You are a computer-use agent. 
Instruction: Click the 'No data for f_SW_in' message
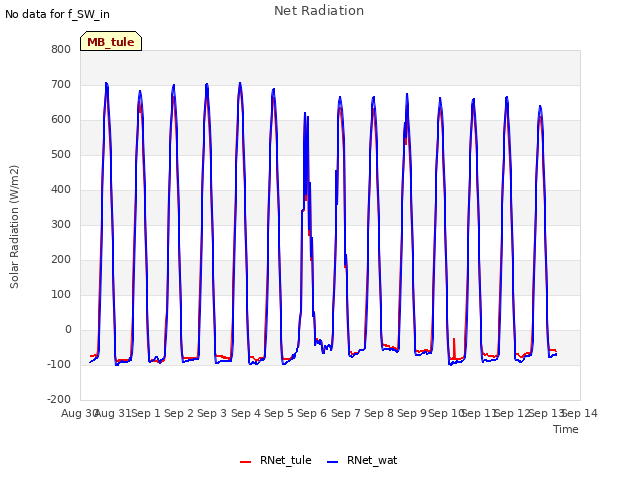point(57,14)
